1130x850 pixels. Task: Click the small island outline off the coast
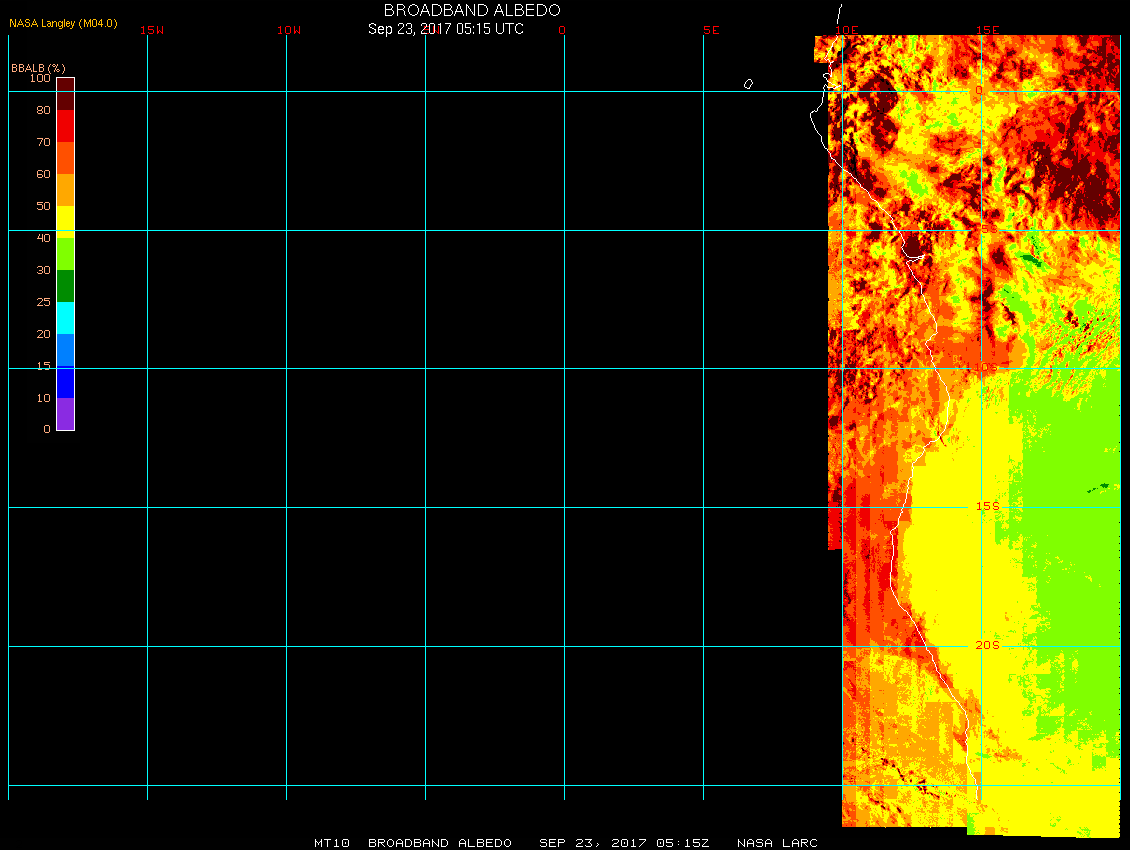748,84
